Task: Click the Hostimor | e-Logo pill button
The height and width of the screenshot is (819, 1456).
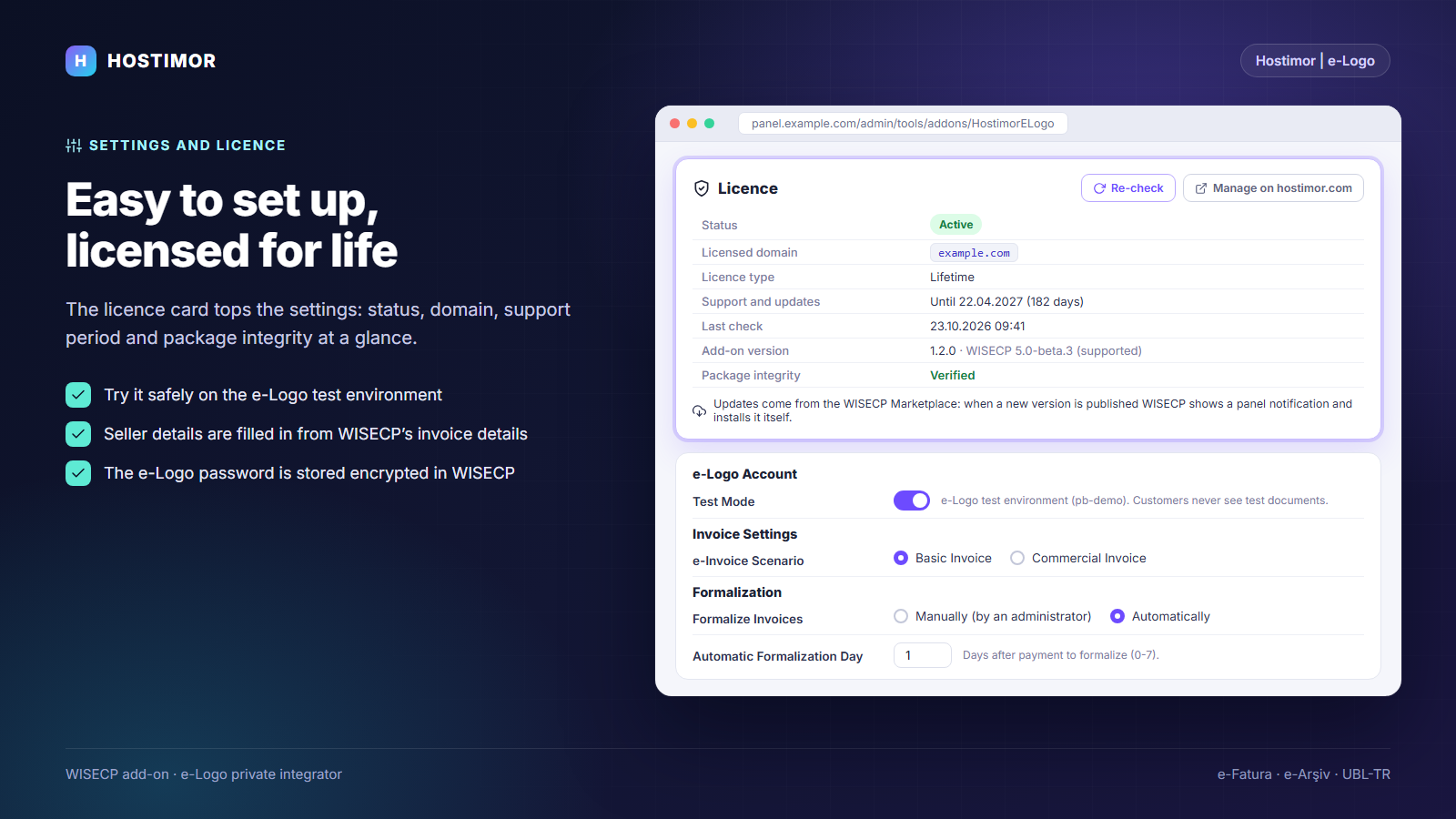Action: (x=1315, y=61)
